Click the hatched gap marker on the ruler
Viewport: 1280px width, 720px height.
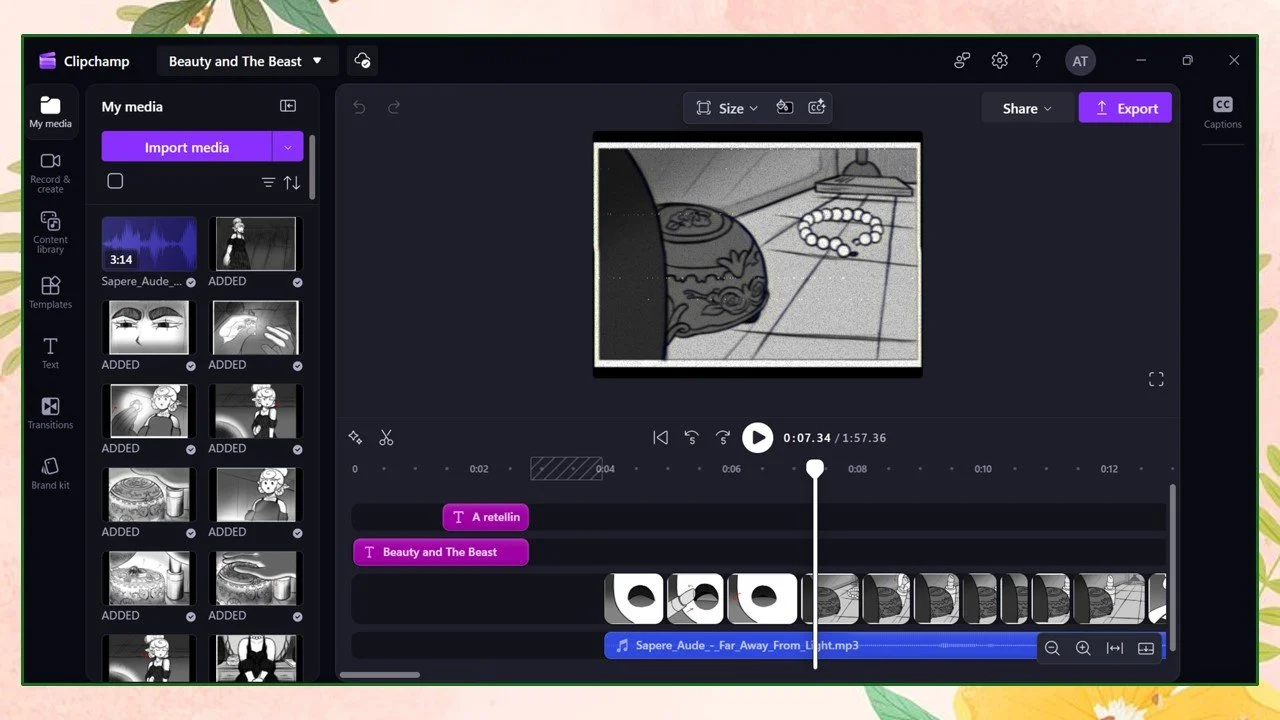[x=566, y=468]
